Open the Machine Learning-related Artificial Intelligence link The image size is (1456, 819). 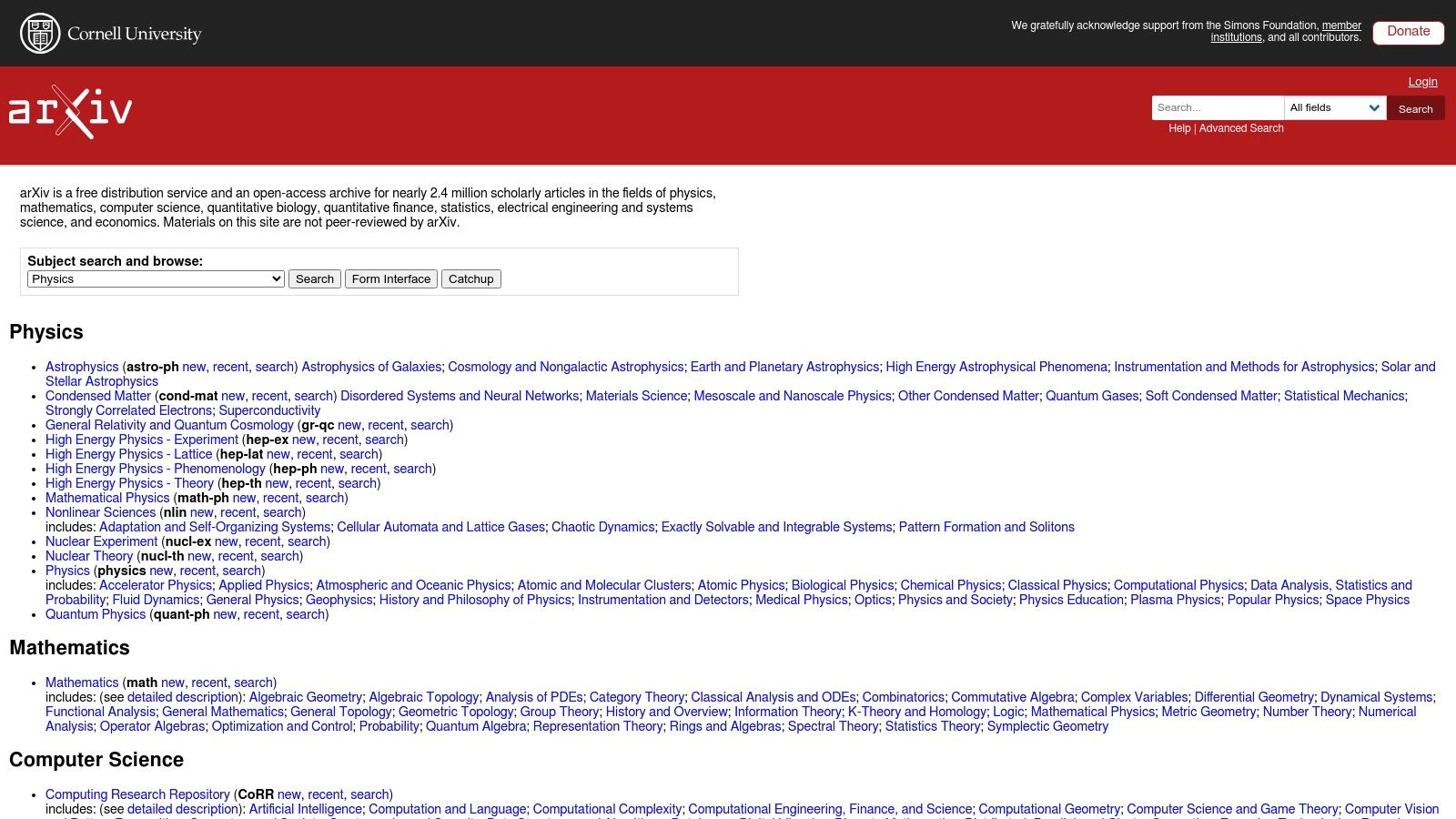coord(306,808)
